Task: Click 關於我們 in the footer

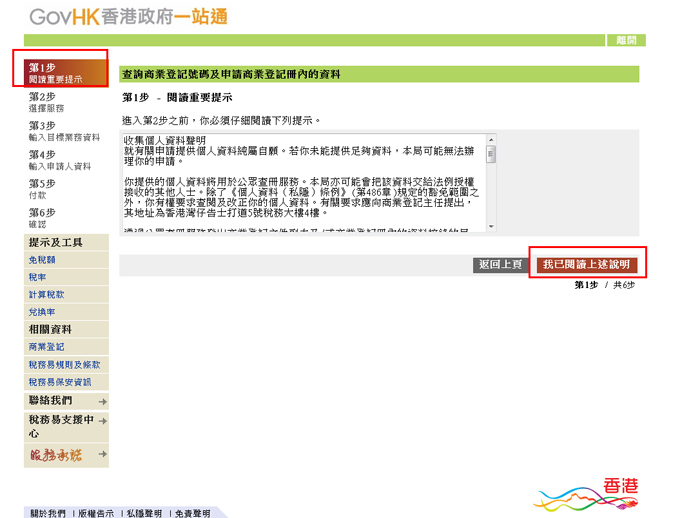Action: (x=47, y=512)
